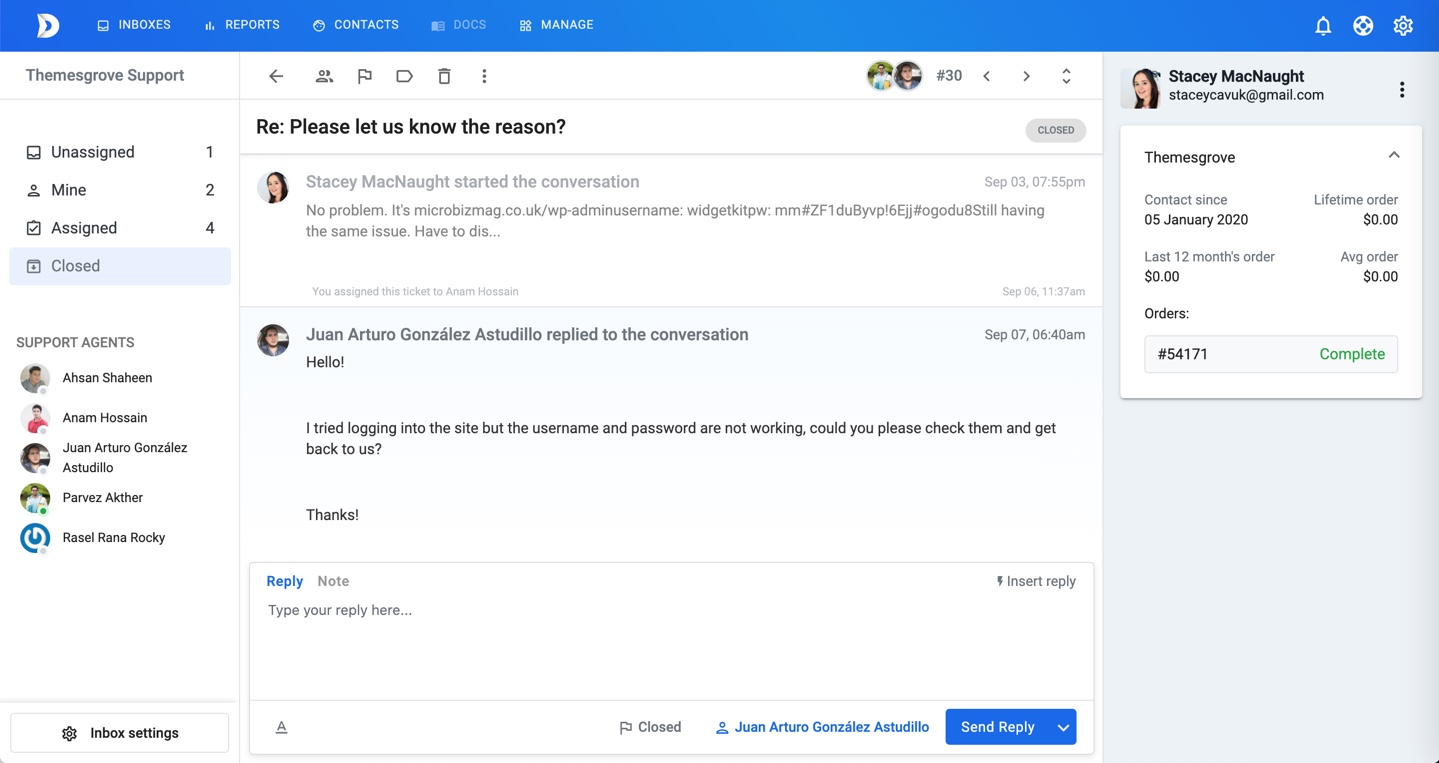Open the Reports menu
1439x763 pixels.
(242, 25)
